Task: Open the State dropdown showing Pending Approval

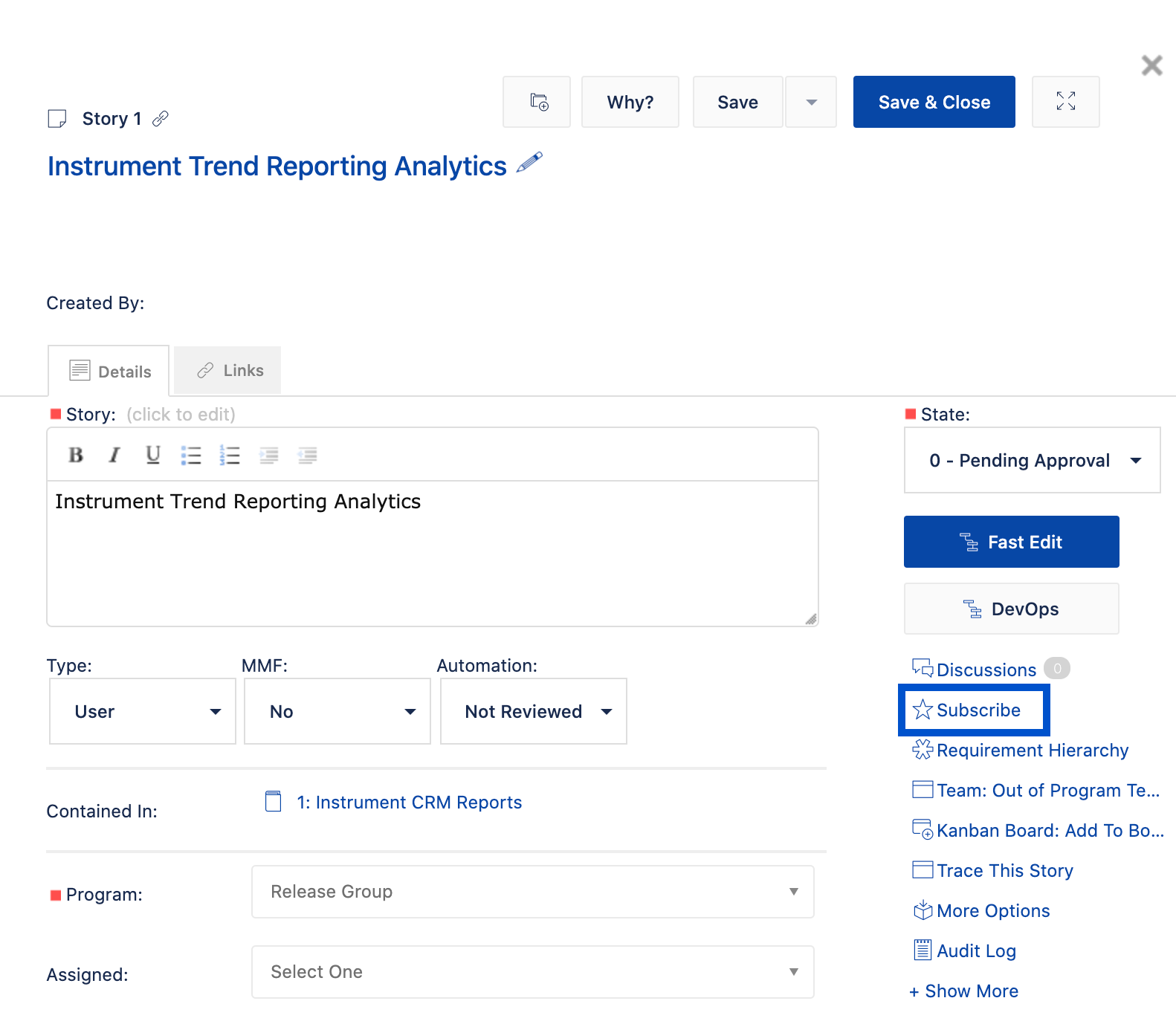Action: click(1032, 460)
